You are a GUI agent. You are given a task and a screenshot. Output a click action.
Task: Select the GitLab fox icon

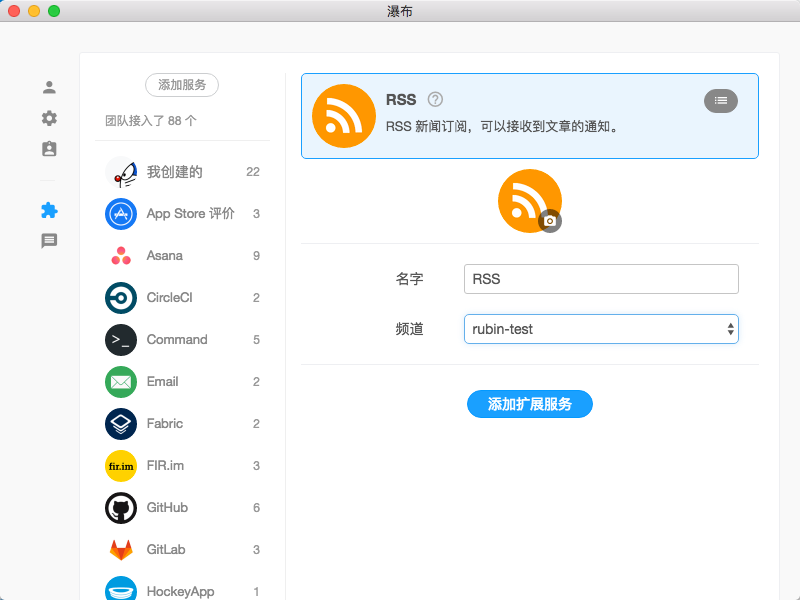point(121,549)
